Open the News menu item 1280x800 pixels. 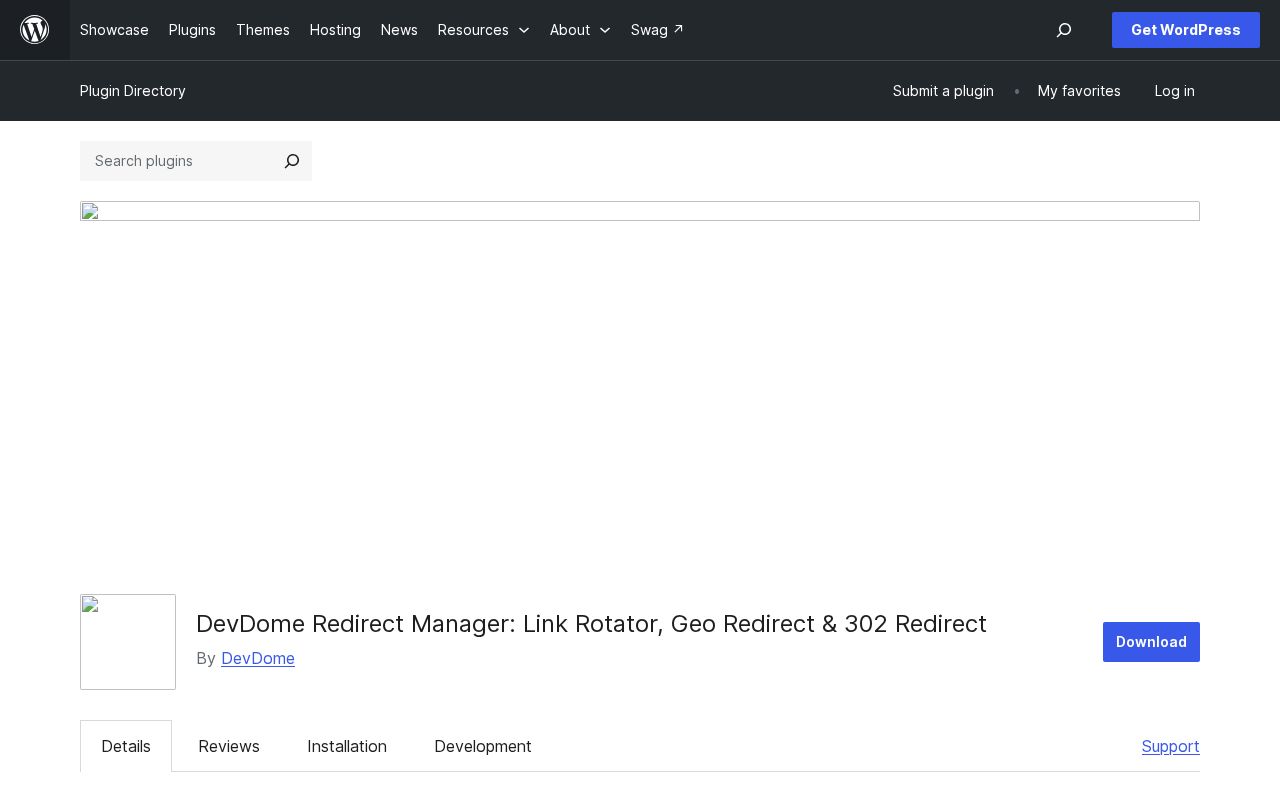399,30
